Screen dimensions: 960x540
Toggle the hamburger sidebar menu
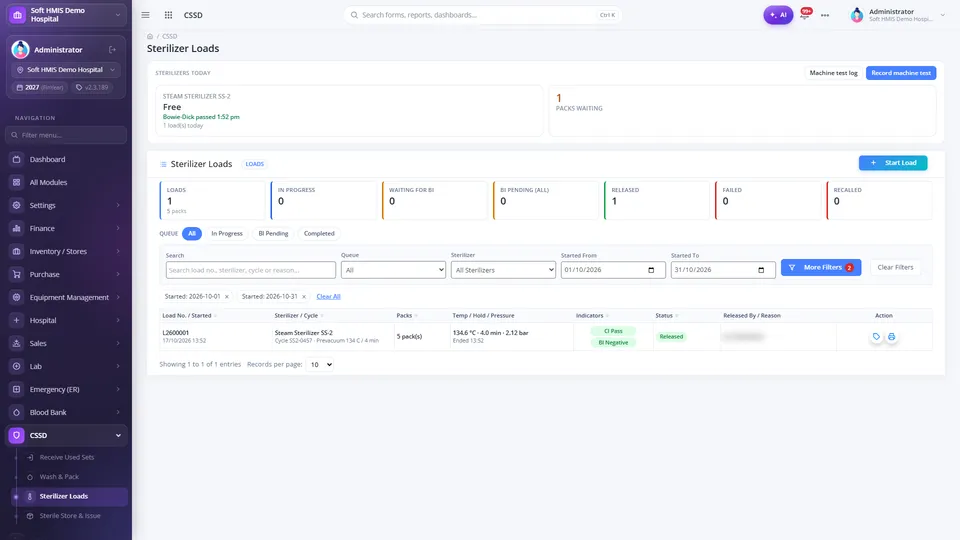tap(145, 15)
